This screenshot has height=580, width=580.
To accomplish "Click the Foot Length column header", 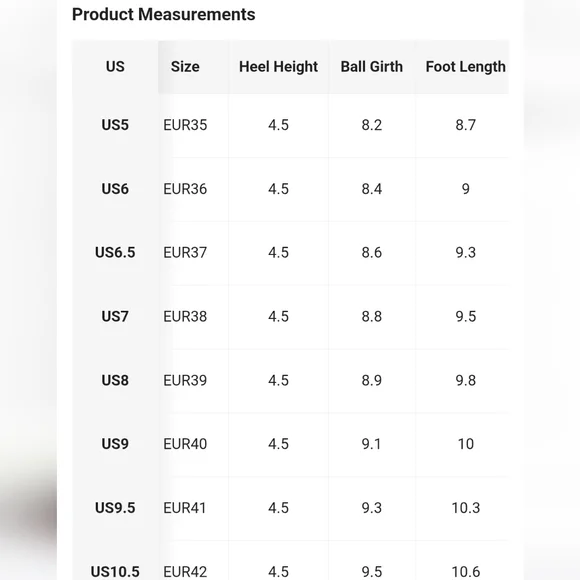I will pyautogui.click(x=465, y=67).
